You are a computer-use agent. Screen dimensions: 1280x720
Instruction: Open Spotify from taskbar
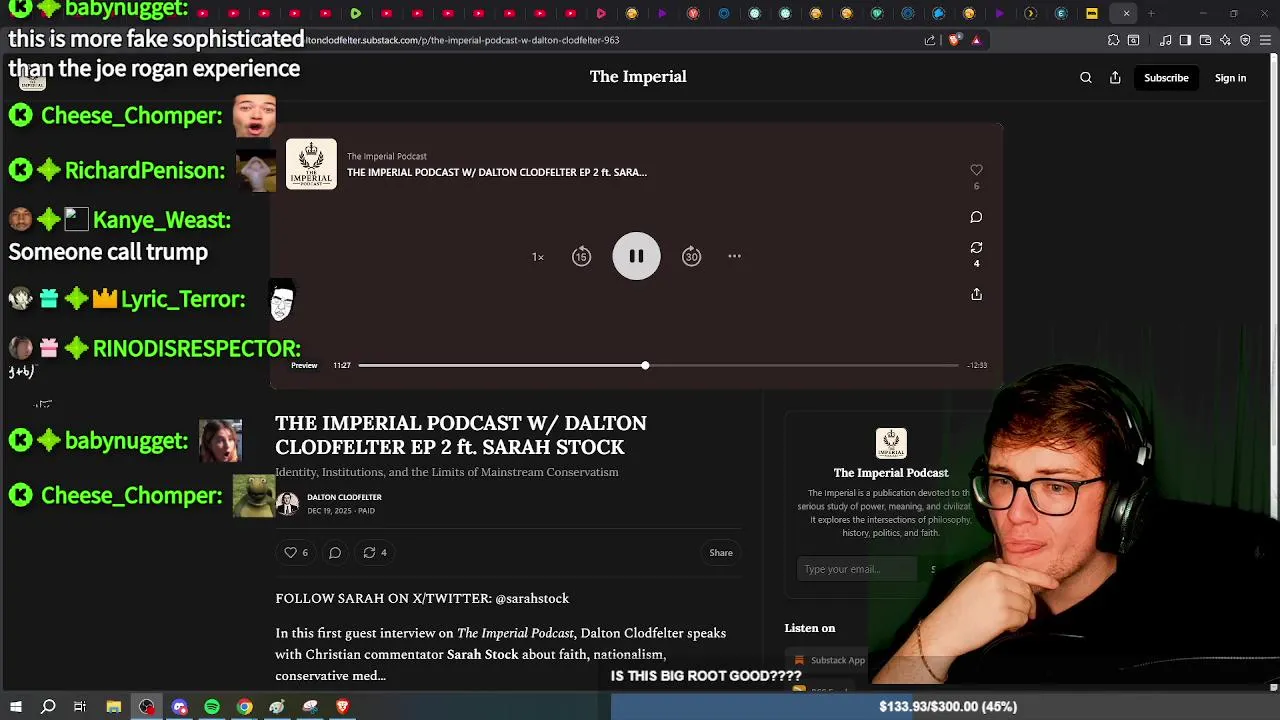click(x=212, y=707)
